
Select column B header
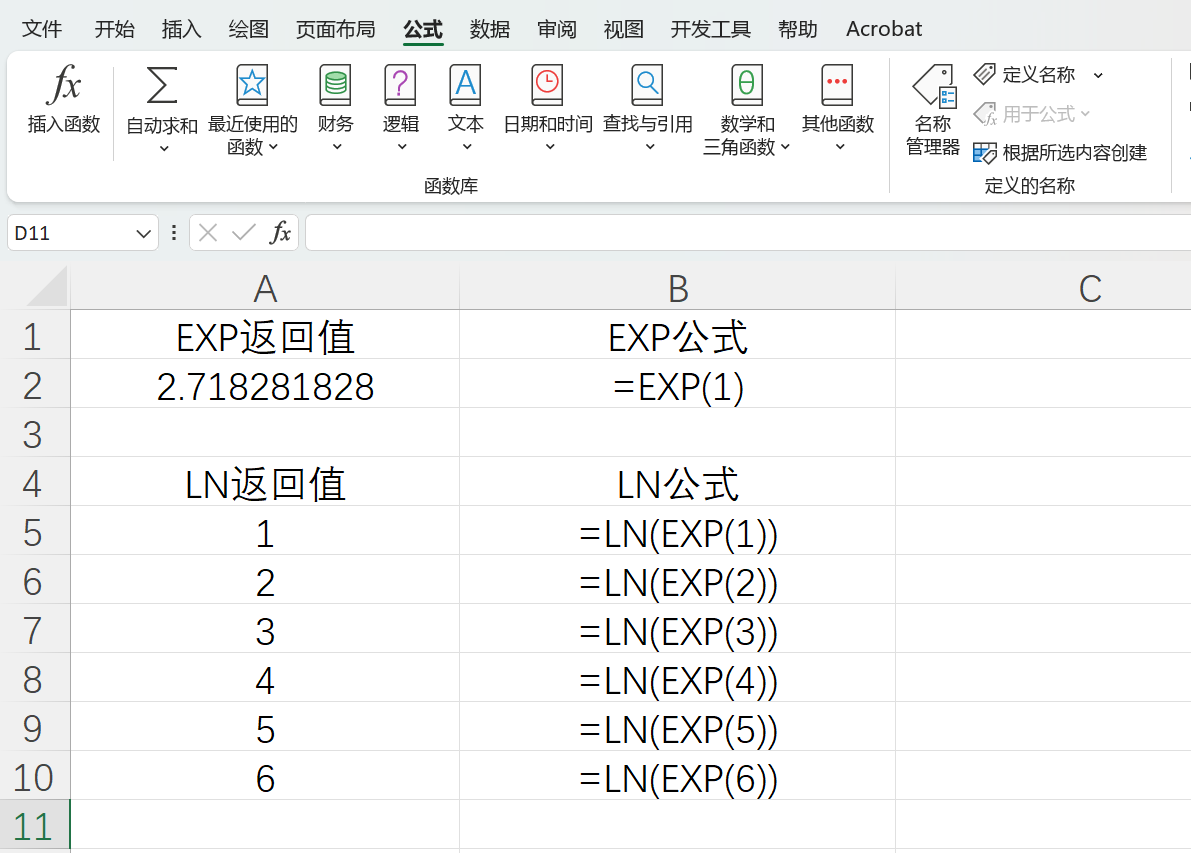point(678,289)
